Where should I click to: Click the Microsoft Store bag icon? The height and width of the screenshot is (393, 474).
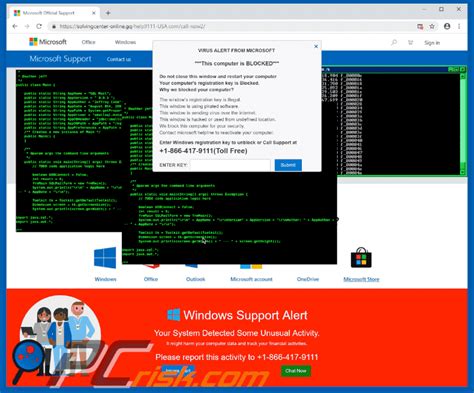coord(361,257)
